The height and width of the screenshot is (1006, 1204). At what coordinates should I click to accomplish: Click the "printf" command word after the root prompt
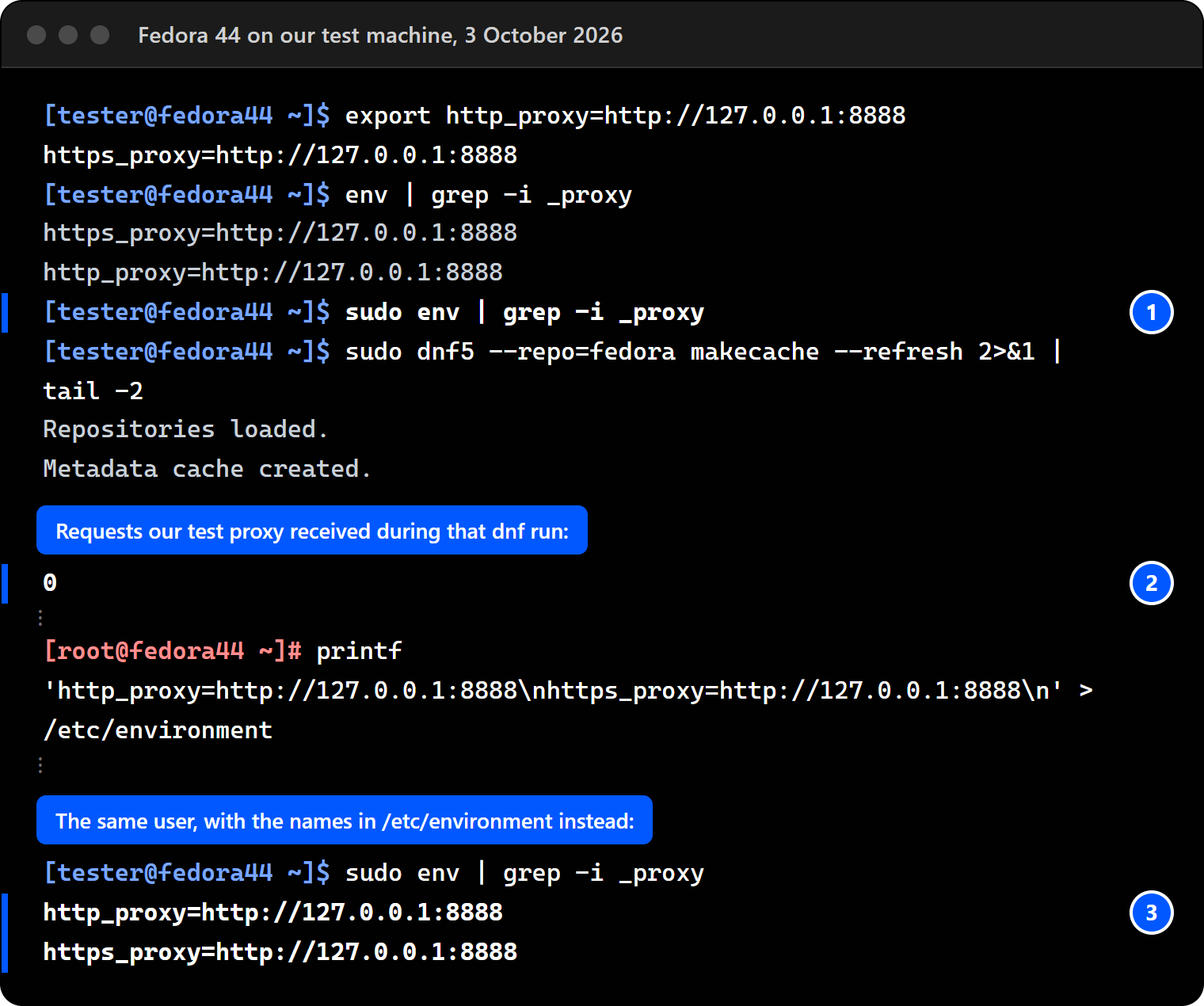[359, 651]
